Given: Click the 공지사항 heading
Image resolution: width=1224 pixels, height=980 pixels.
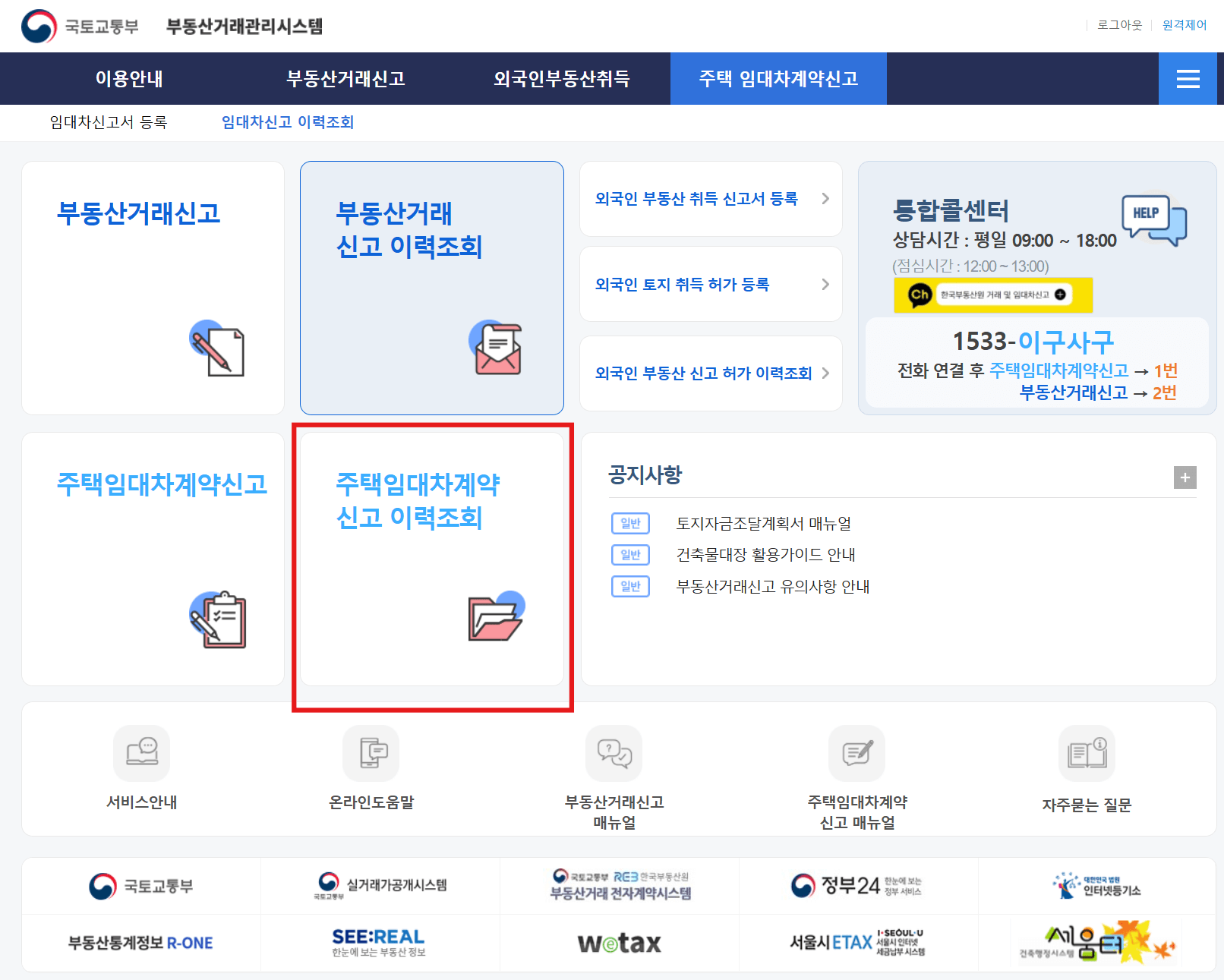Looking at the screenshot, I should 645,475.
